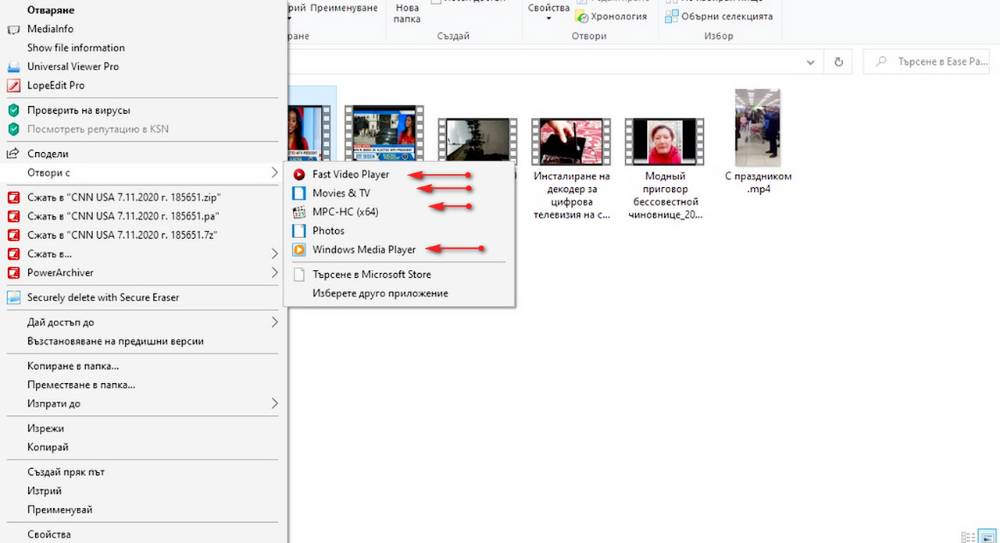Select Изрежи from the context menu

click(45, 428)
